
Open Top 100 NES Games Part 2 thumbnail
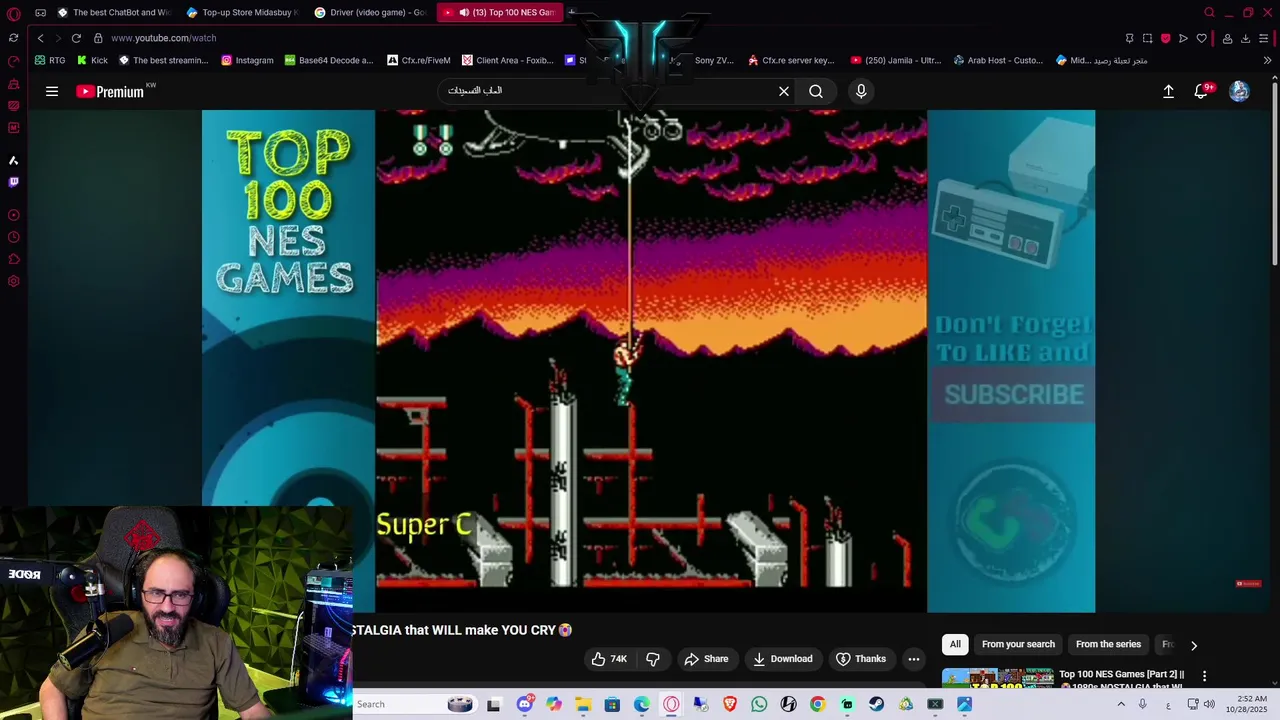(x=997, y=679)
